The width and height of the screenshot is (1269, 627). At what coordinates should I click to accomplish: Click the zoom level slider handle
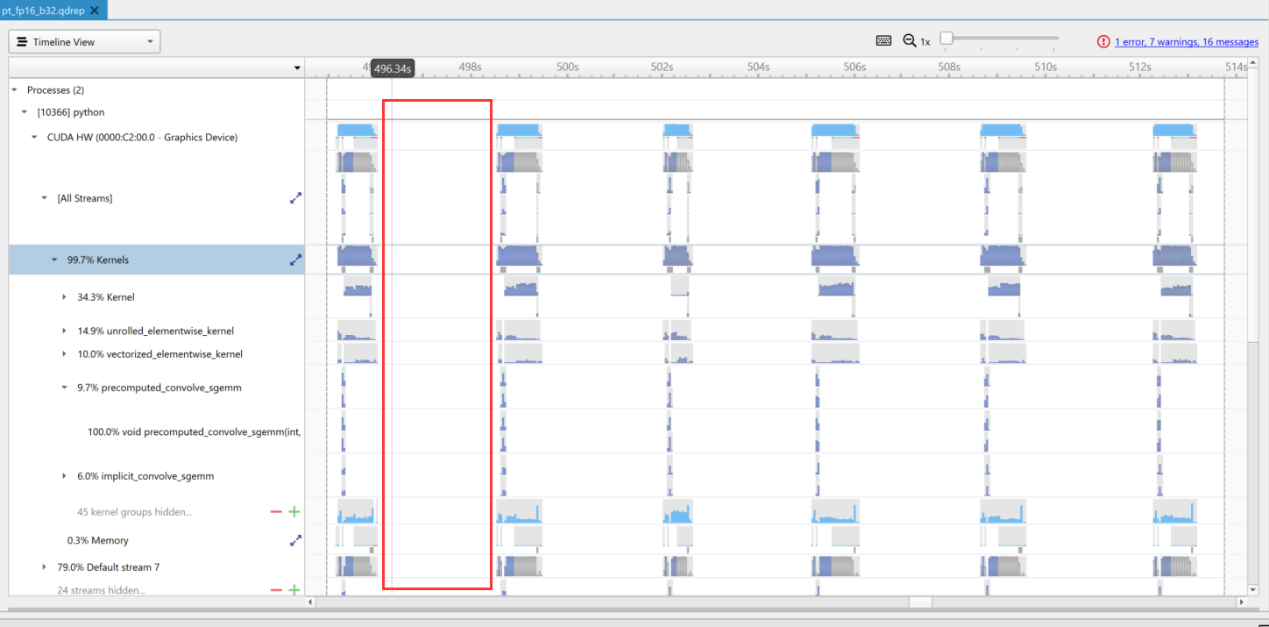click(x=946, y=39)
